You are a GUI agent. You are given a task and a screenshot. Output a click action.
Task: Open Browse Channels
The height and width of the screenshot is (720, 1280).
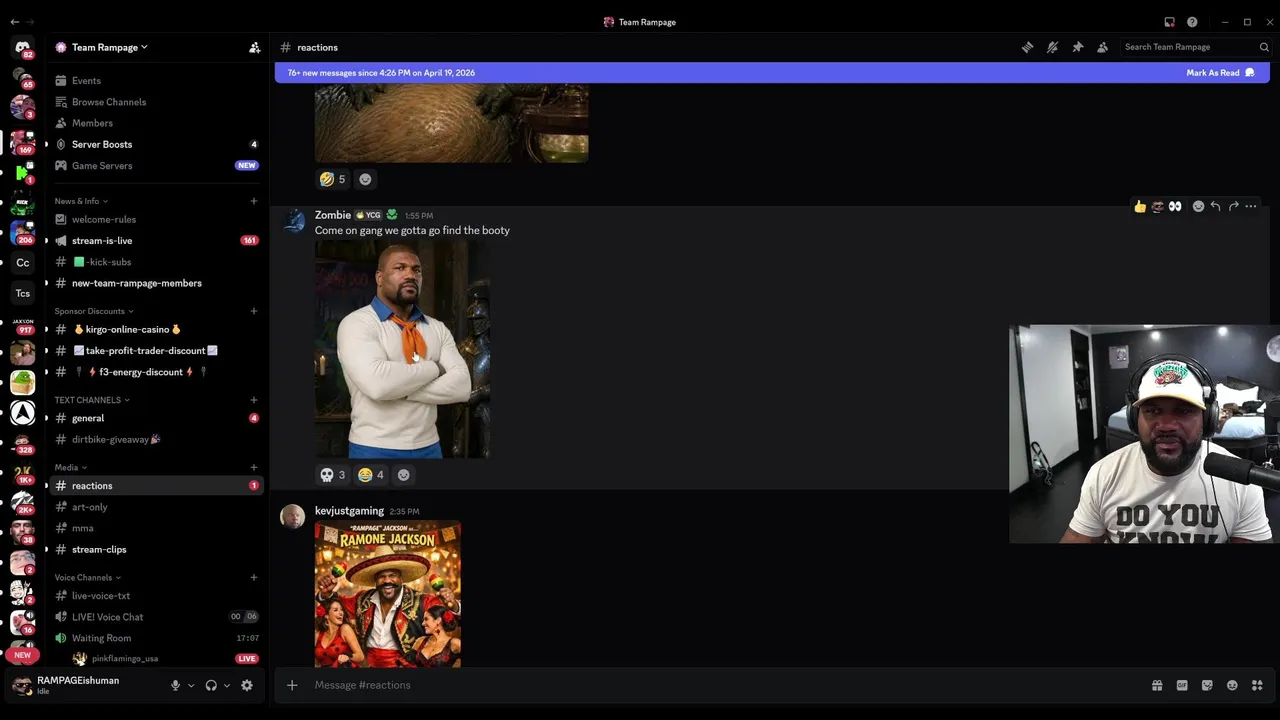pyautogui.click(x=155, y=102)
